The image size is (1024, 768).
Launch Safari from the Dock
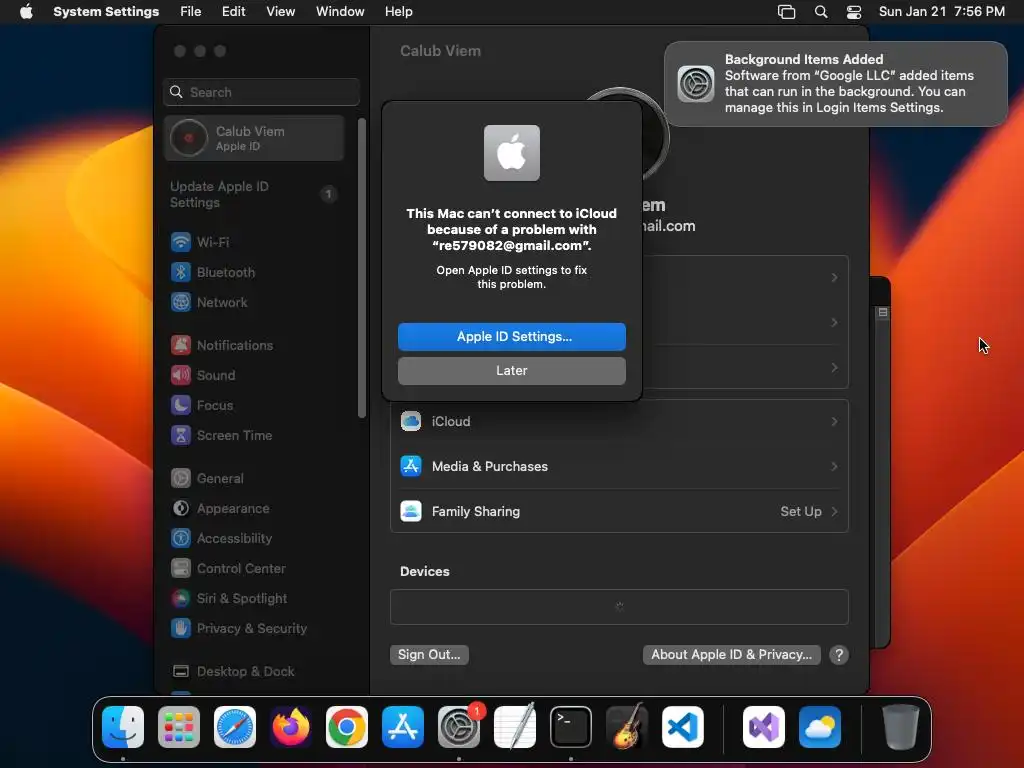[x=235, y=727]
